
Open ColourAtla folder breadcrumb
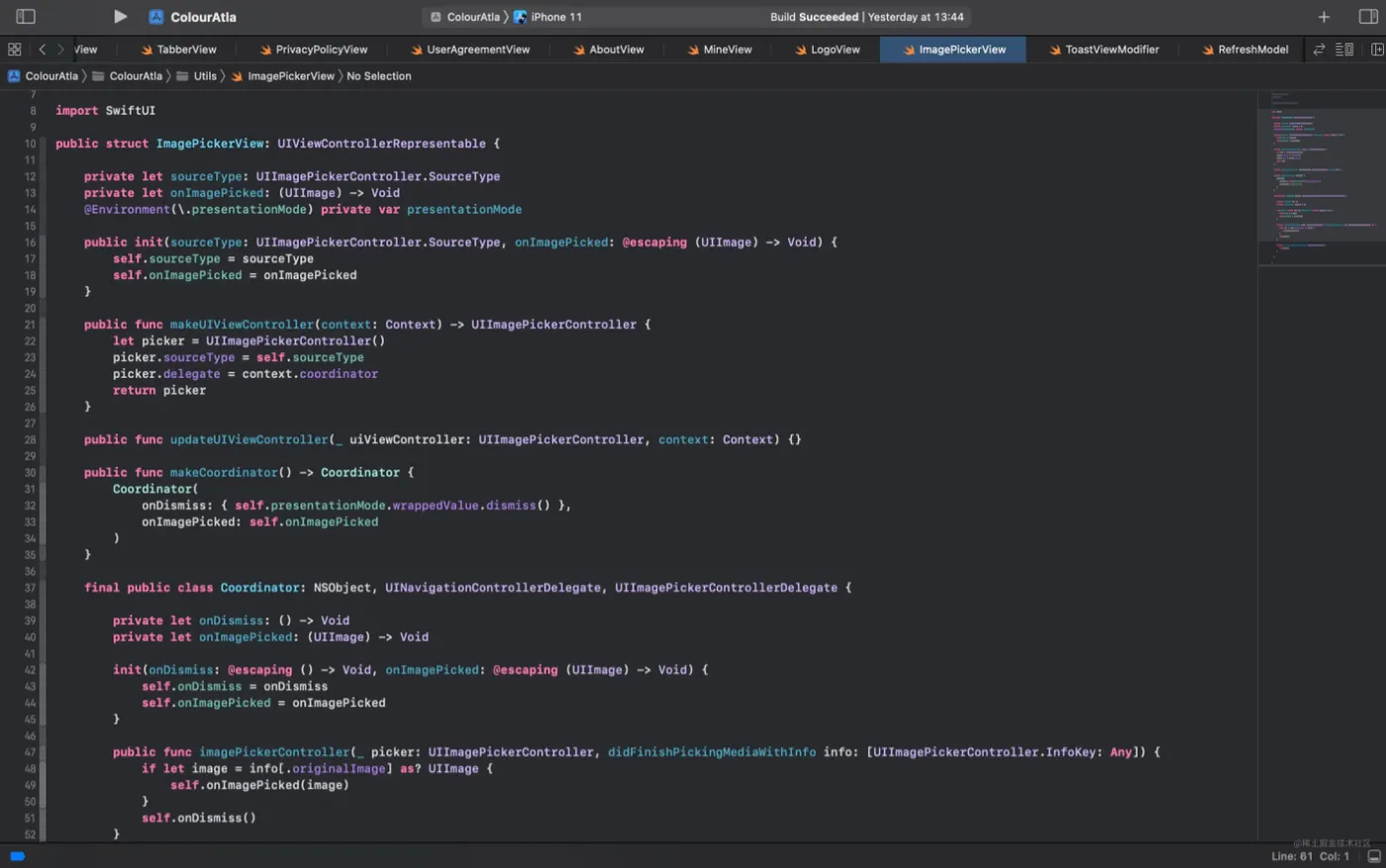127,76
